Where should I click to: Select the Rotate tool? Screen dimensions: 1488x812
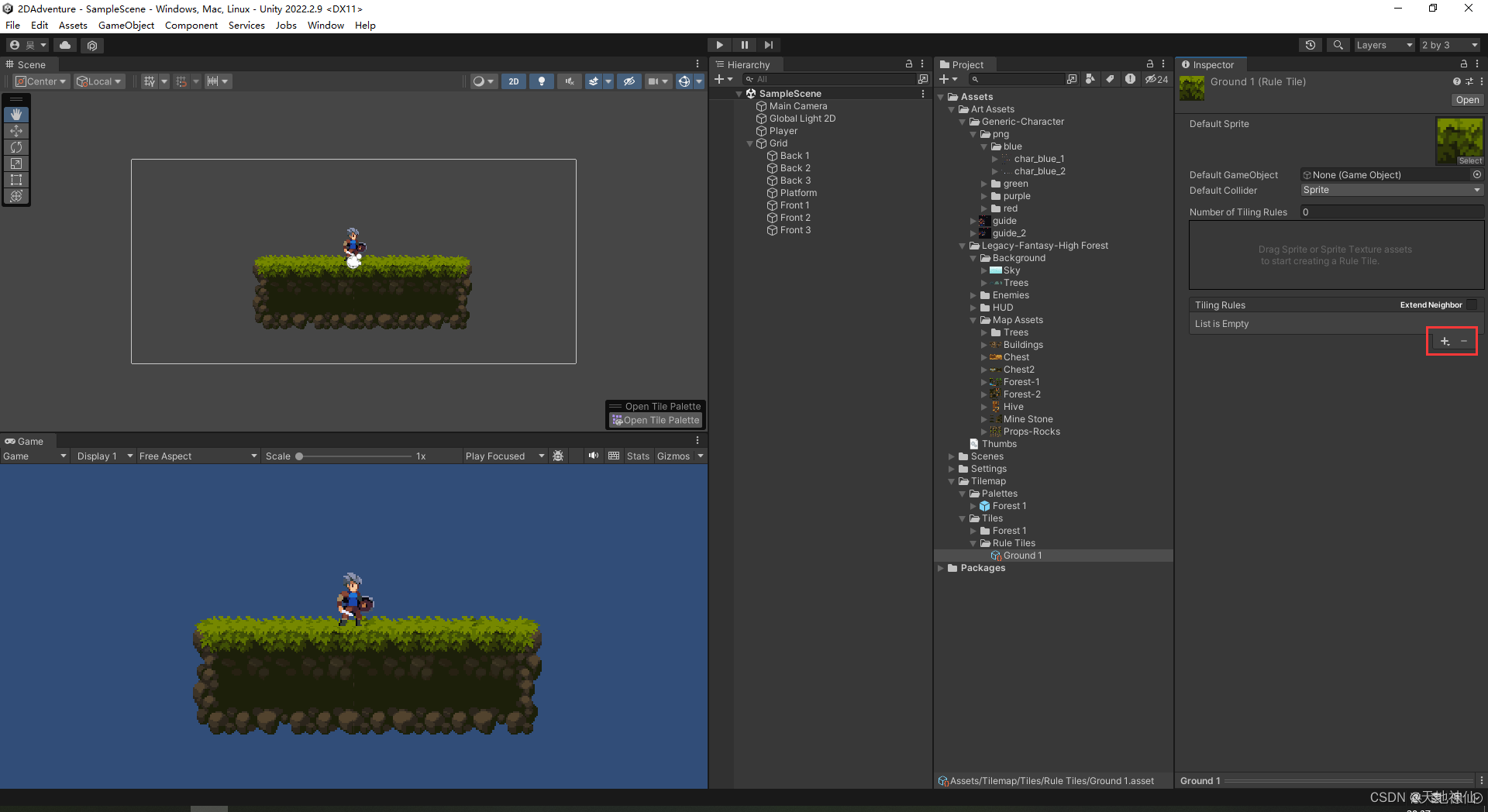click(16, 147)
